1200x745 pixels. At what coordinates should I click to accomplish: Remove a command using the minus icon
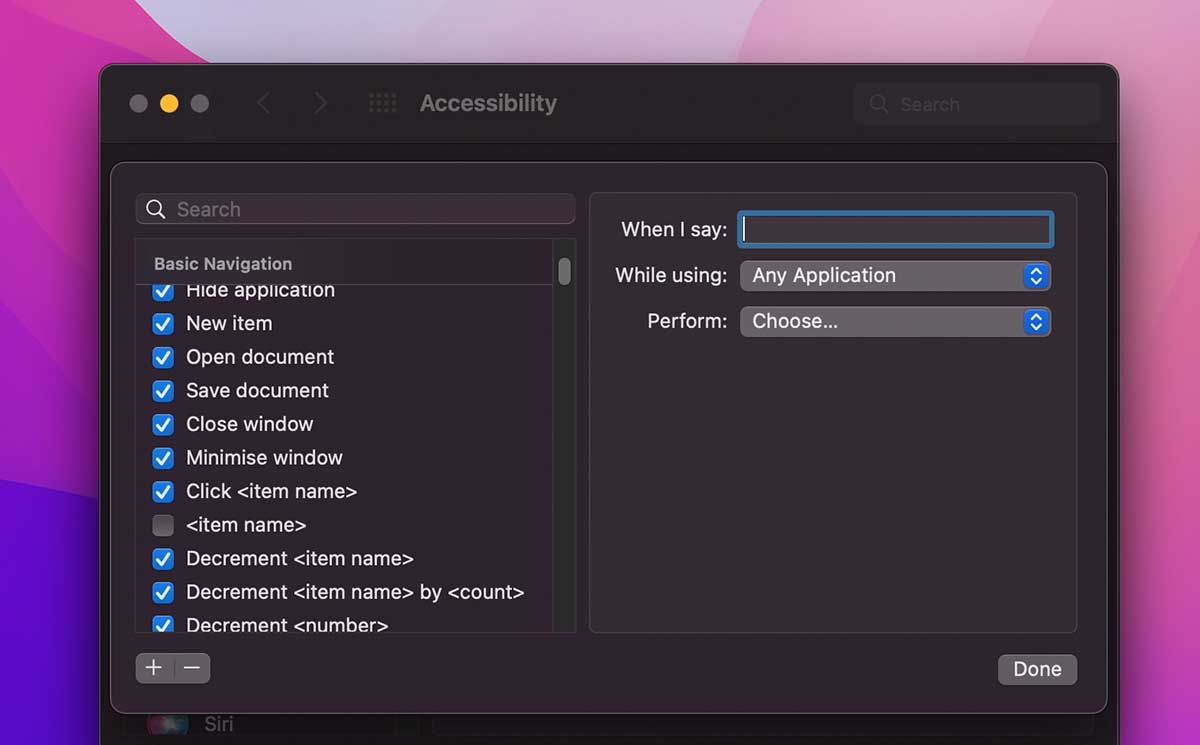point(191,667)
